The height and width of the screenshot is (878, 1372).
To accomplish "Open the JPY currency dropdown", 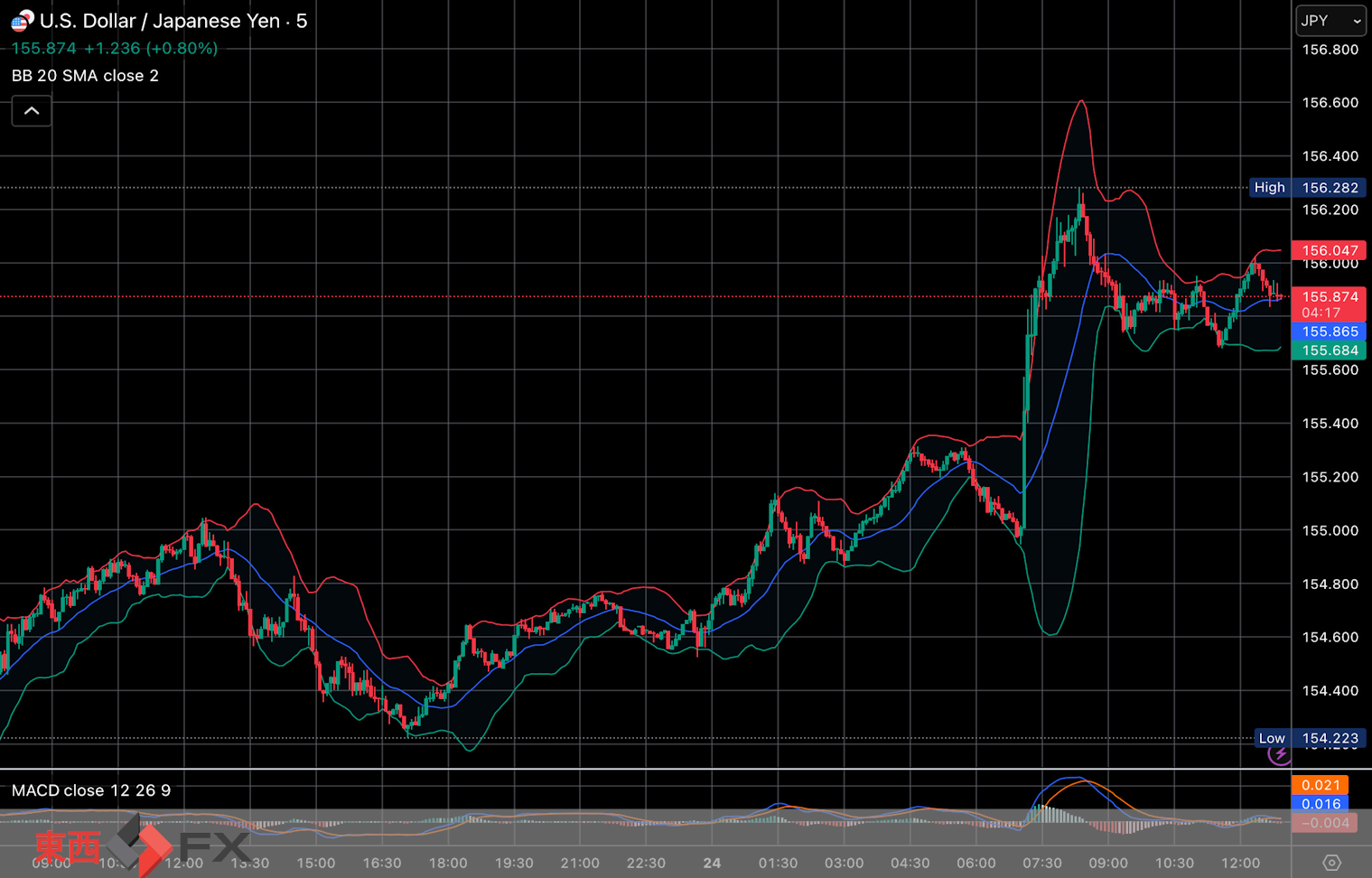I will click(x=1330, y=21).
